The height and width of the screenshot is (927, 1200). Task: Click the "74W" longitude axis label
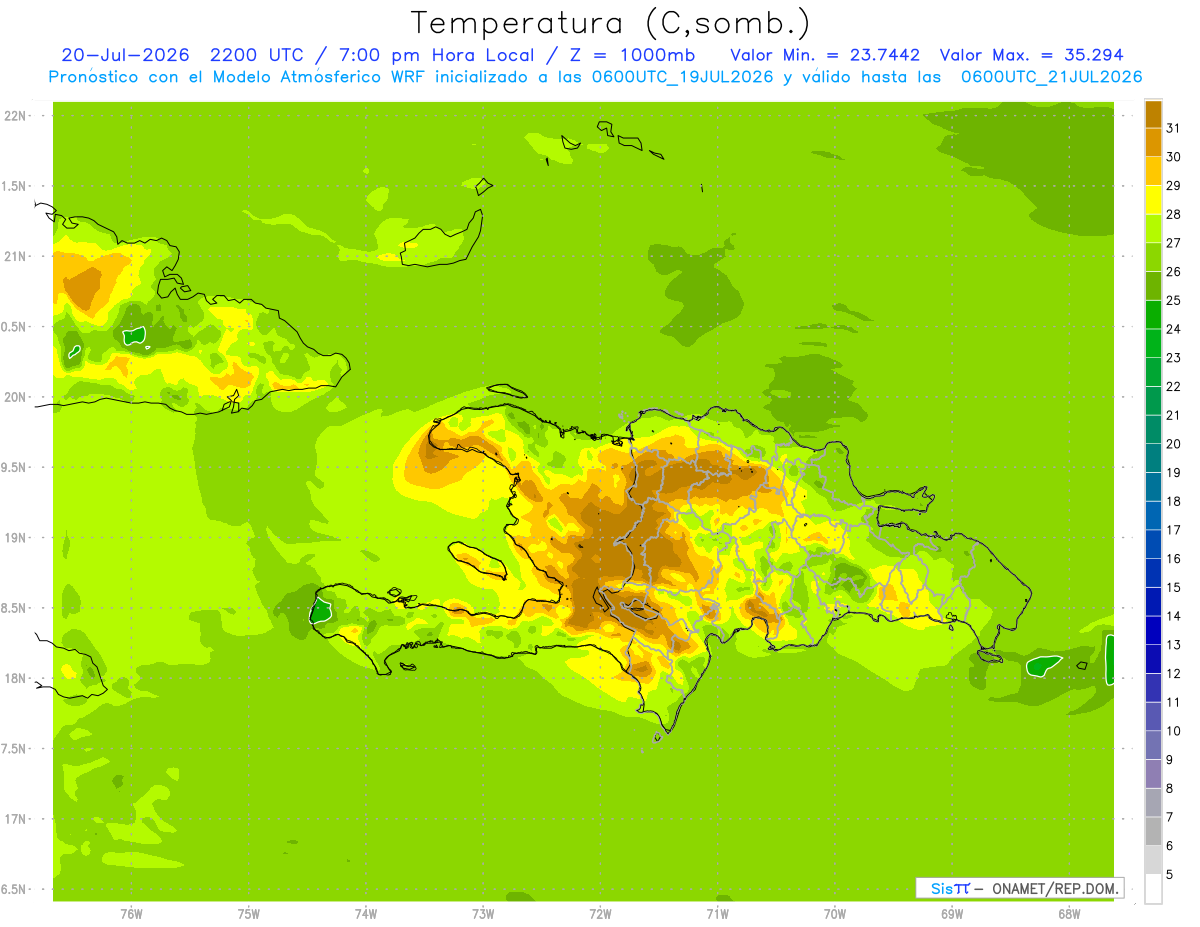pyautogui.click(x=366, y=914)
